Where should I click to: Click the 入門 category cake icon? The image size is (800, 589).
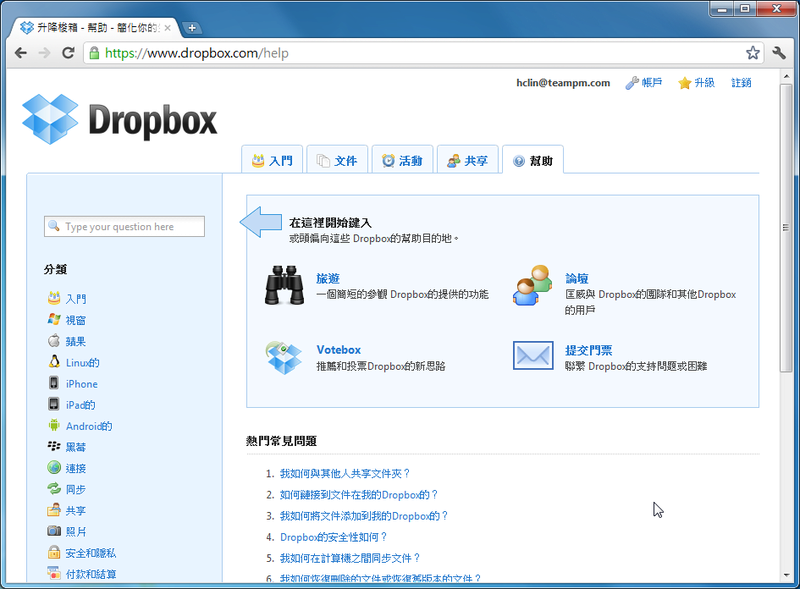[x=54, y=298]
